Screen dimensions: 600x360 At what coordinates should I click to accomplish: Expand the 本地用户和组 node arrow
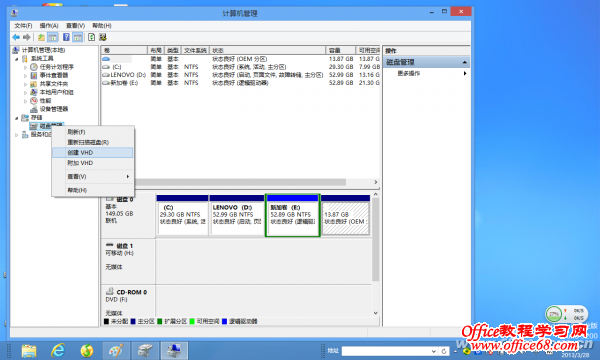(25, 93)
